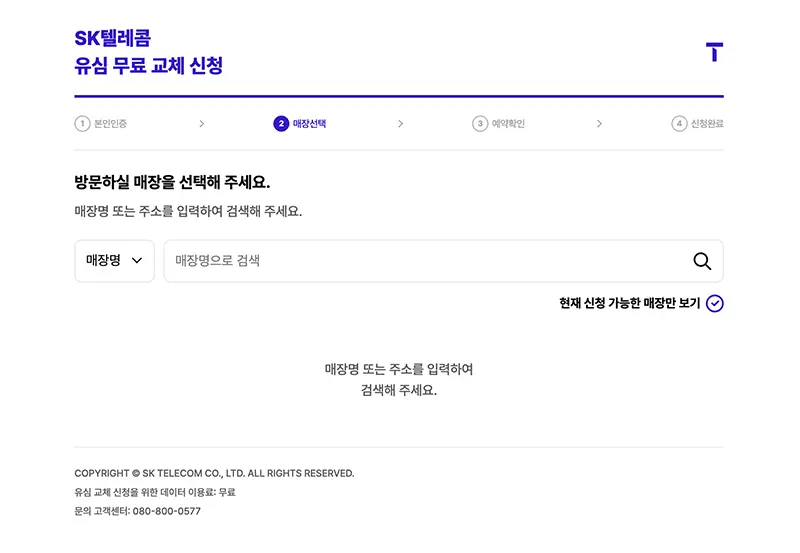The width and height of the screenshot is (800, 553).
Task: Toggle 현재 신청 가능한 매장만 보기 check circle
Action: point(714,304)
